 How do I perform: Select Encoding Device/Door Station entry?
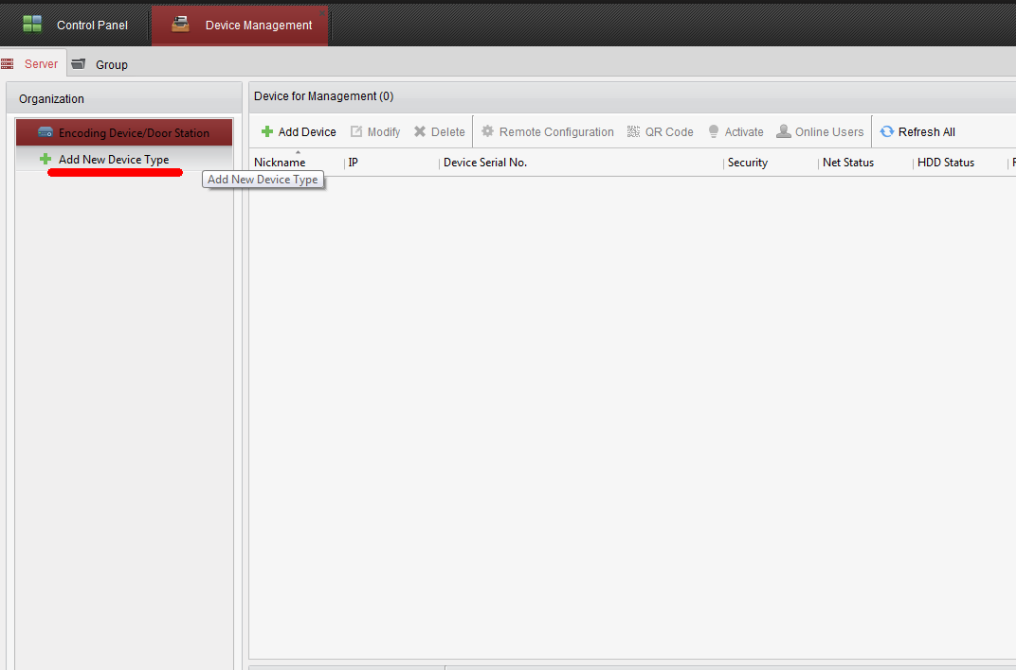(x=124, y=133)
